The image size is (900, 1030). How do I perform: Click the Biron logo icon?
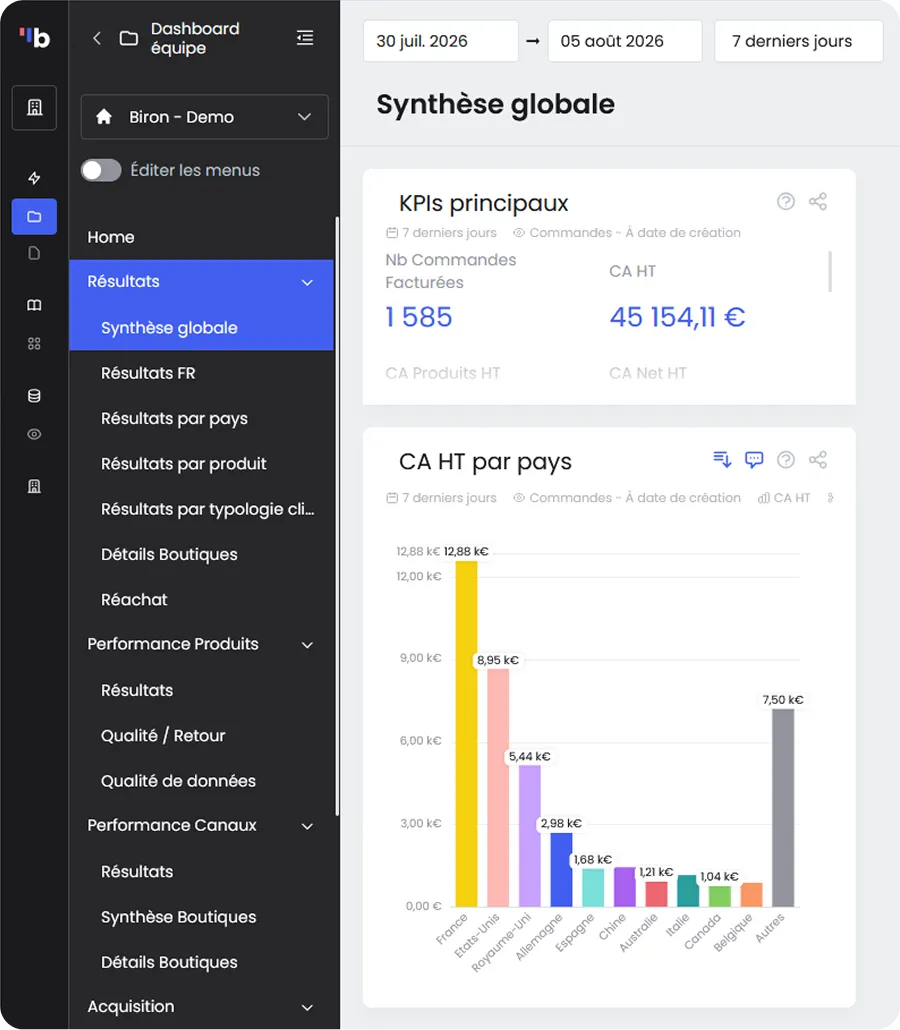34,37
